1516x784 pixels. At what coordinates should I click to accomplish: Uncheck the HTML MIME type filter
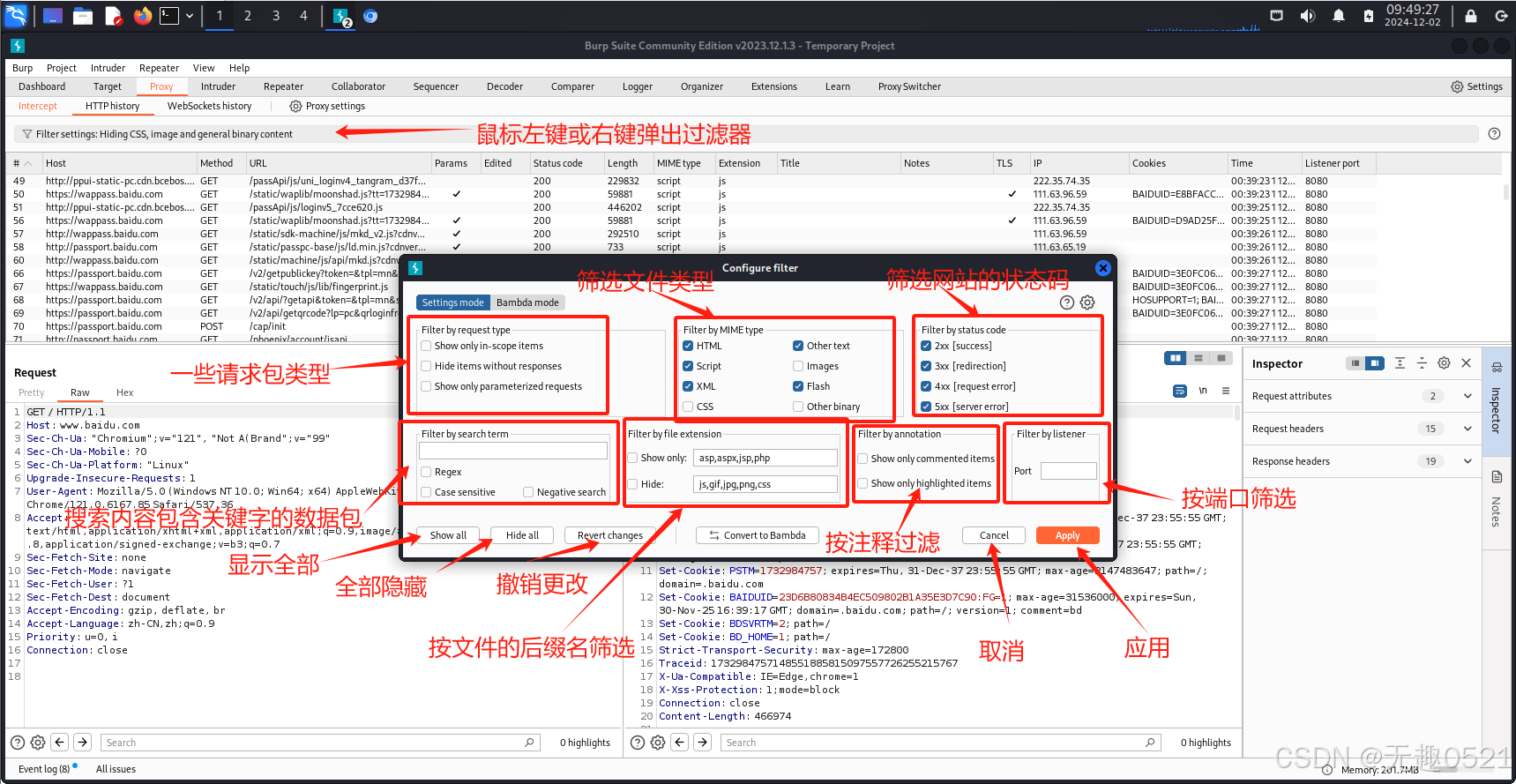688,346
